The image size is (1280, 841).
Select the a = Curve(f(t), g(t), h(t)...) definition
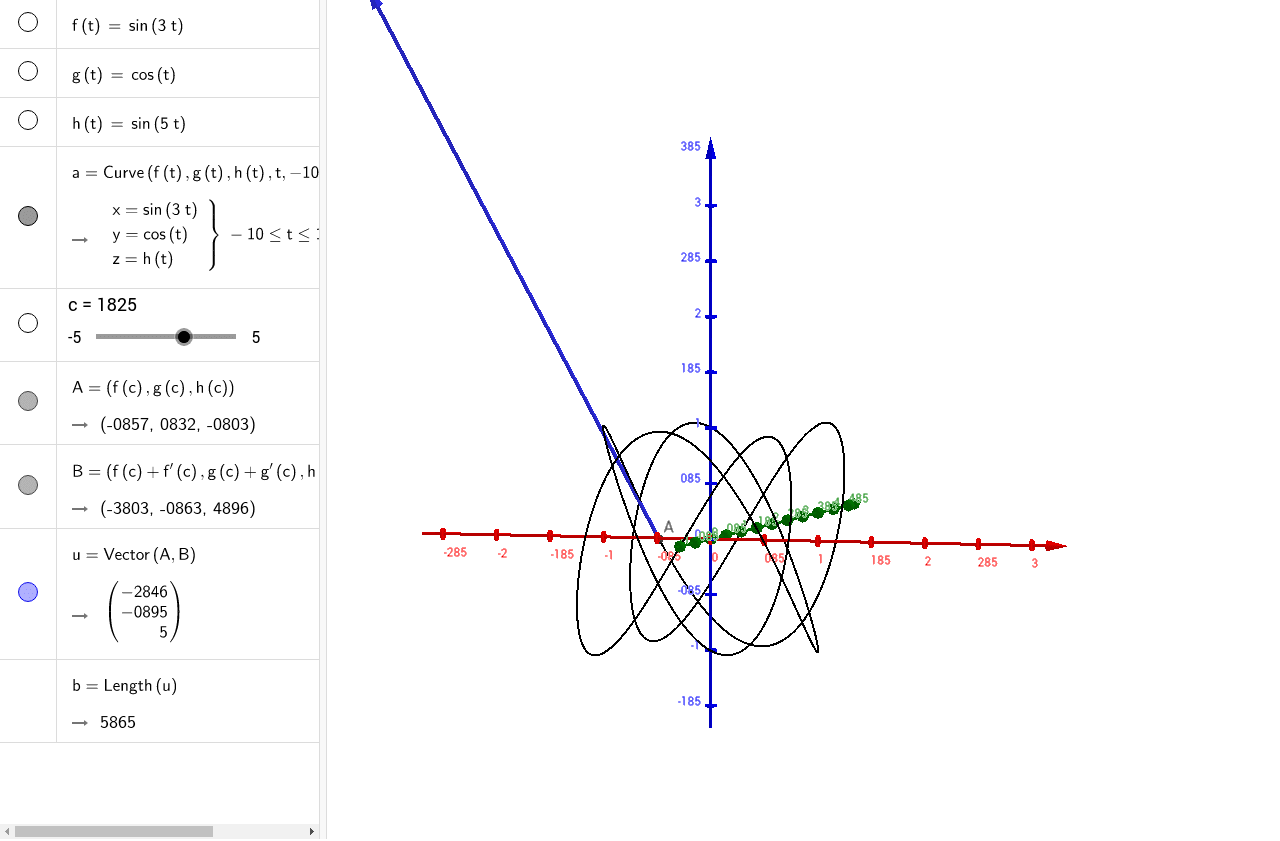click(x=195, y=173)
